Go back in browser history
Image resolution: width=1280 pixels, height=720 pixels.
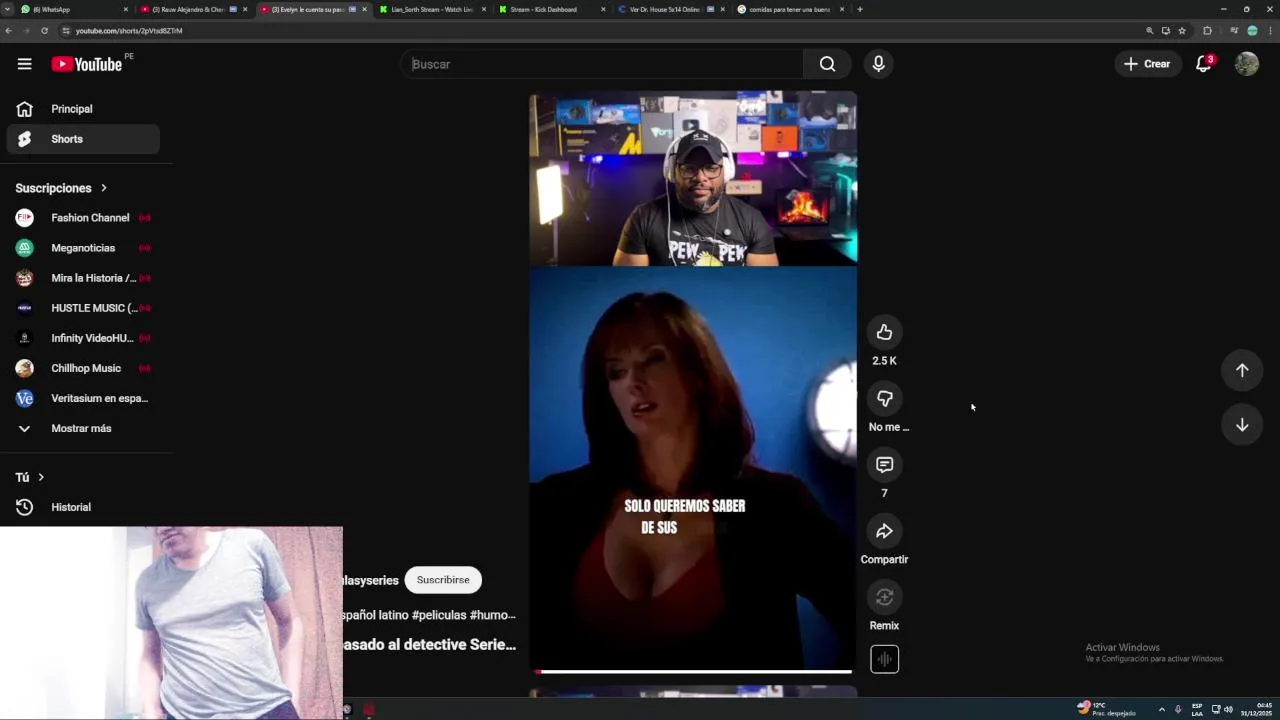9,31
